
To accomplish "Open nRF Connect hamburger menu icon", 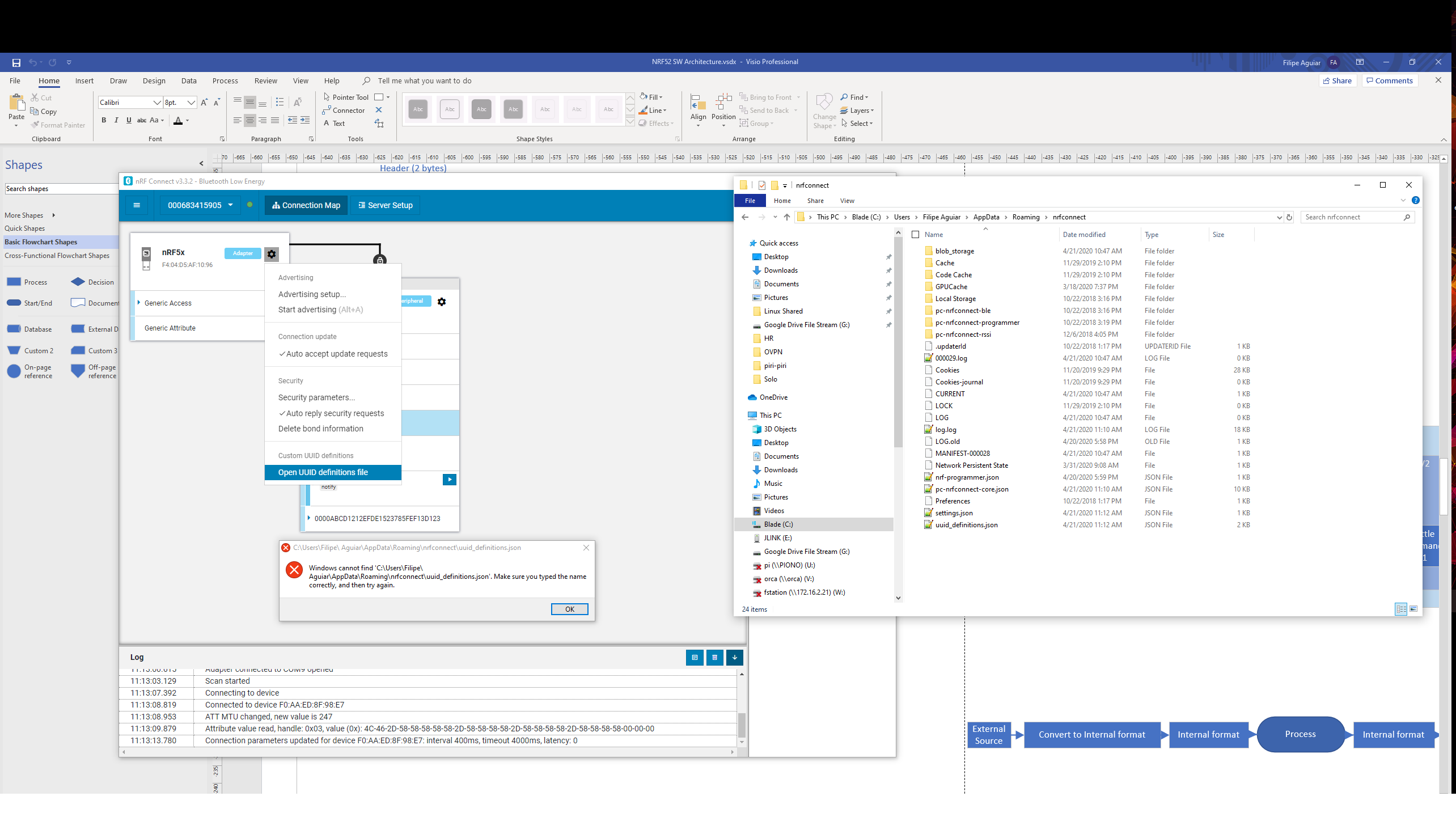I will [x=137, y=205].
